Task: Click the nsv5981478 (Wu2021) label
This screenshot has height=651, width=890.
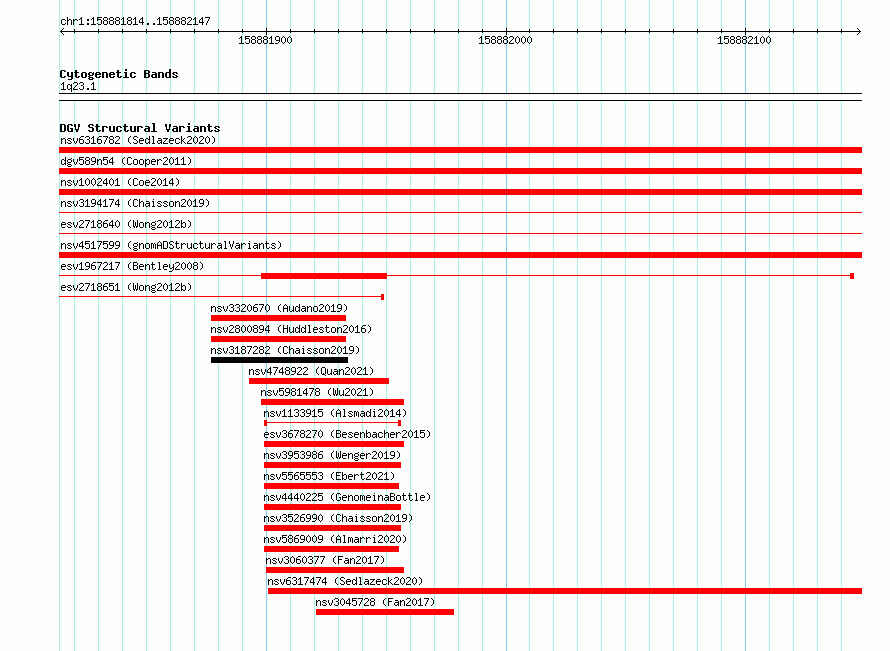Action: (317, 392)
